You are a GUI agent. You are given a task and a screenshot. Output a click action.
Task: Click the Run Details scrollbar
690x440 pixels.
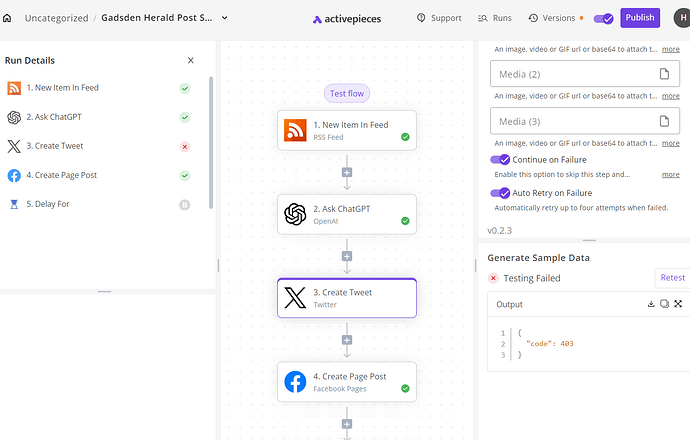coord(211,142)
